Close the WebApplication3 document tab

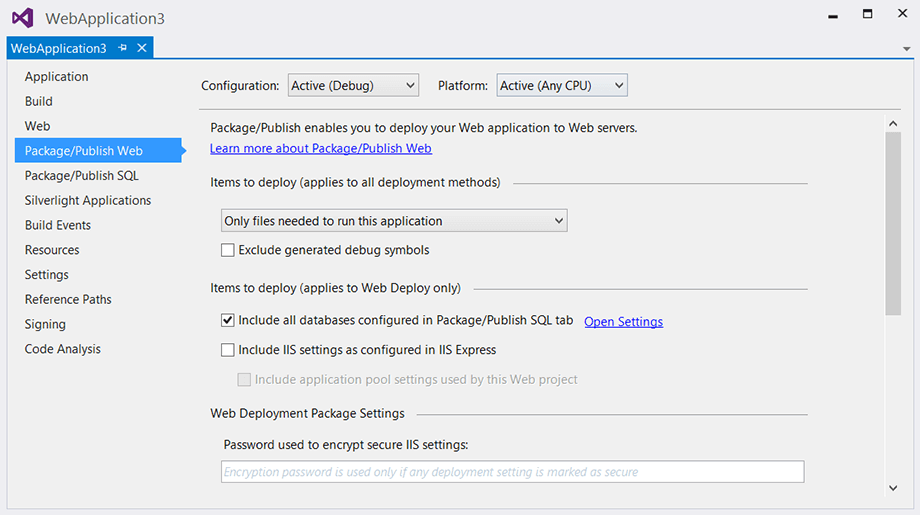pyautogui.click(x=141, y=48)
